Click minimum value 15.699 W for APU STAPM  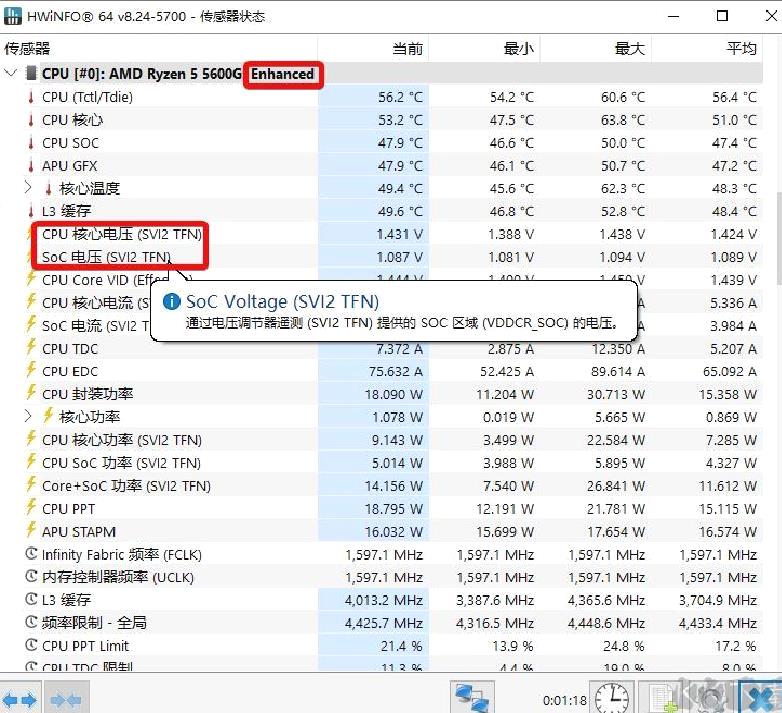[x=505, y=533]
